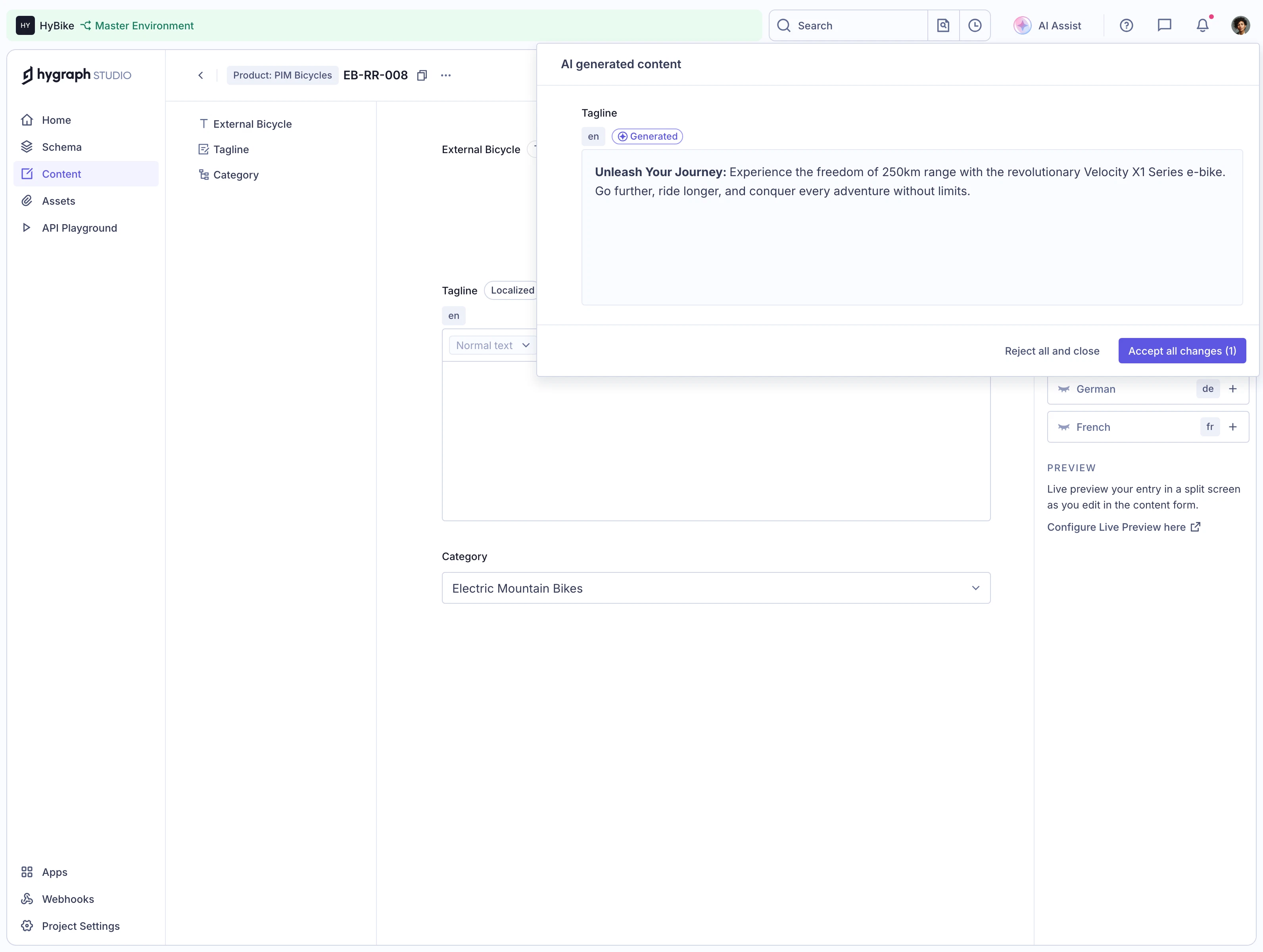Open the Schema section

(x=86, y=147)
